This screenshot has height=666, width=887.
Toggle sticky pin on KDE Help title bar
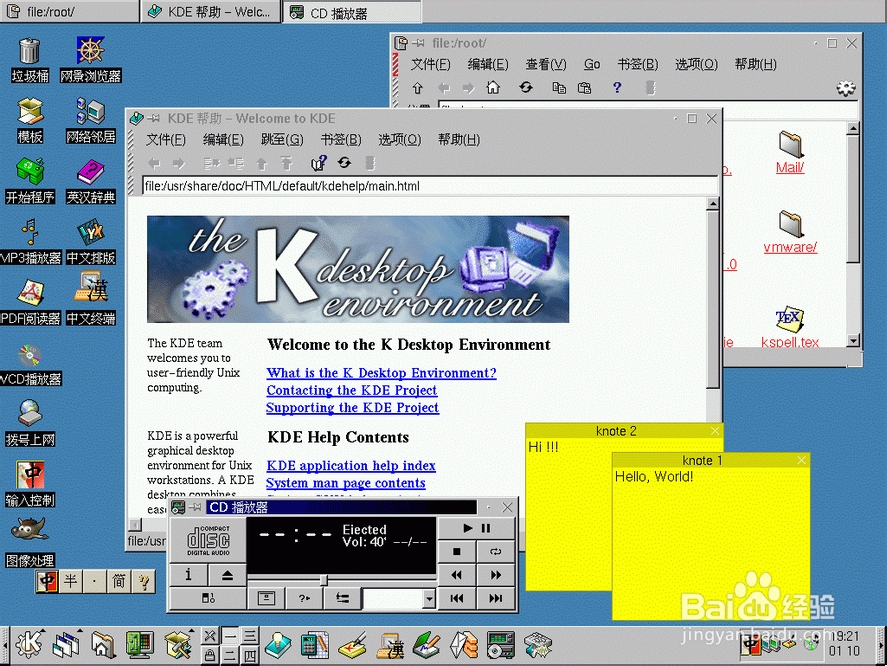(x=153, y=118)
